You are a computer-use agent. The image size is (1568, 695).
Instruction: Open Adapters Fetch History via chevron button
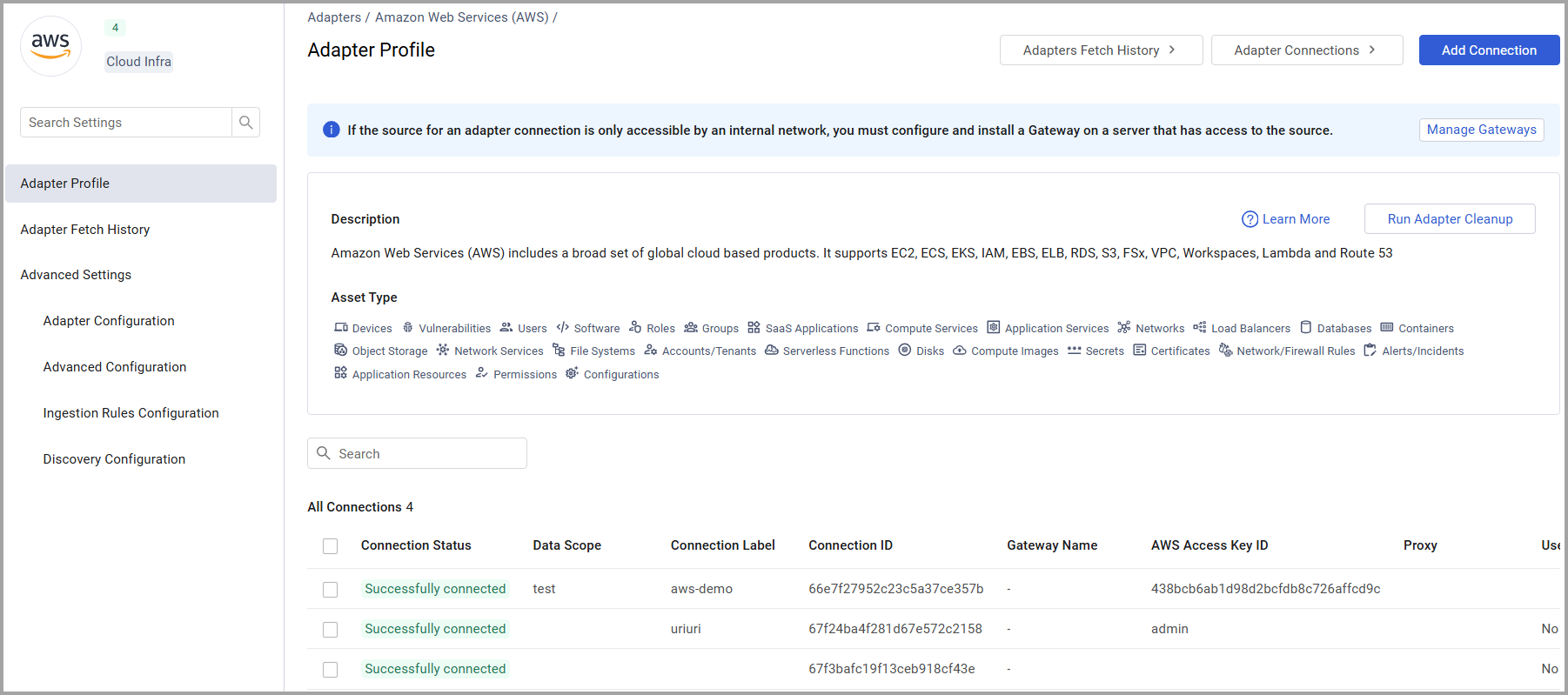(x=1102, y=50)
